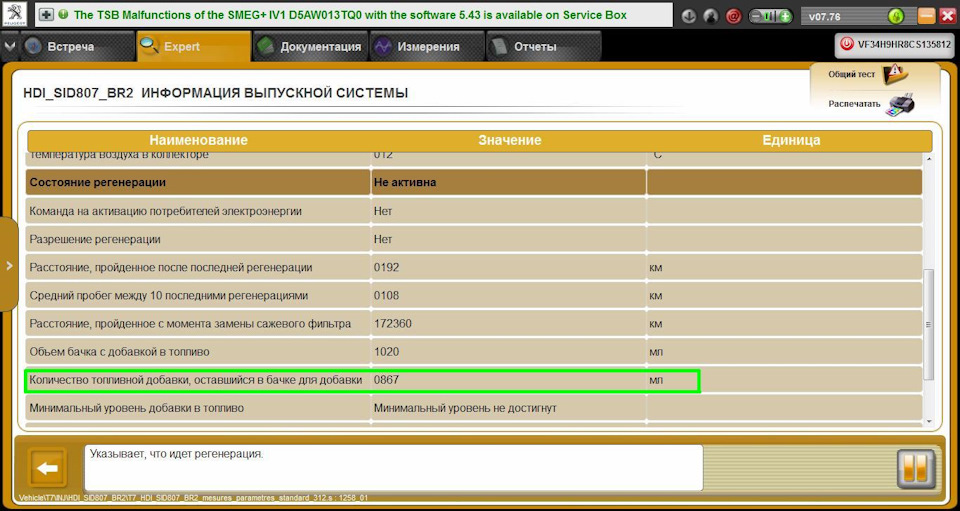Screen dimensions: 960x511
Task: Click the grey minus zoom-out button
Action: tap(757, 17)
